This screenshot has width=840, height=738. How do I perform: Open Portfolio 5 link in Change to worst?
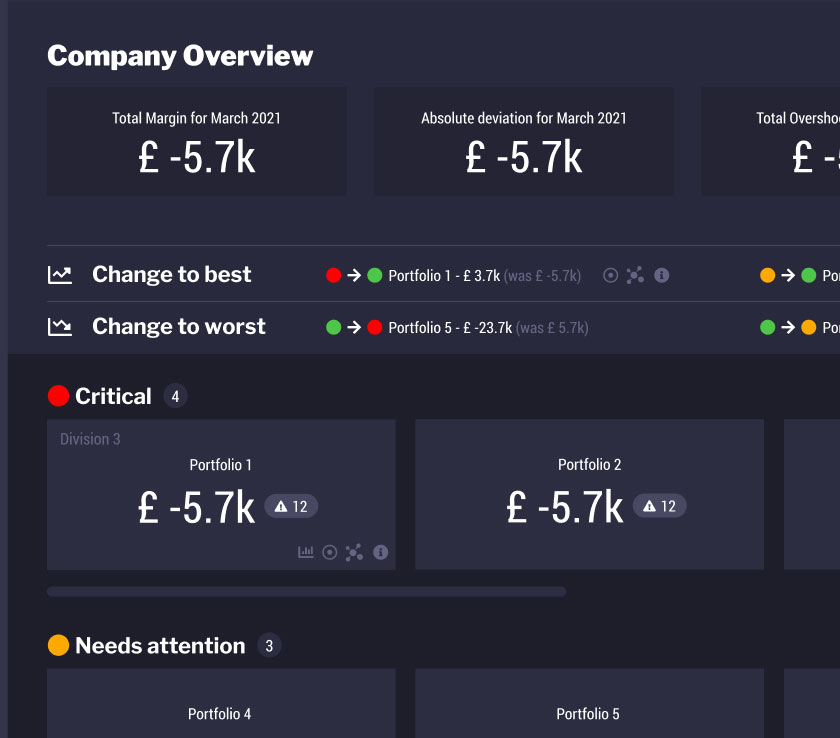point(450,327)
